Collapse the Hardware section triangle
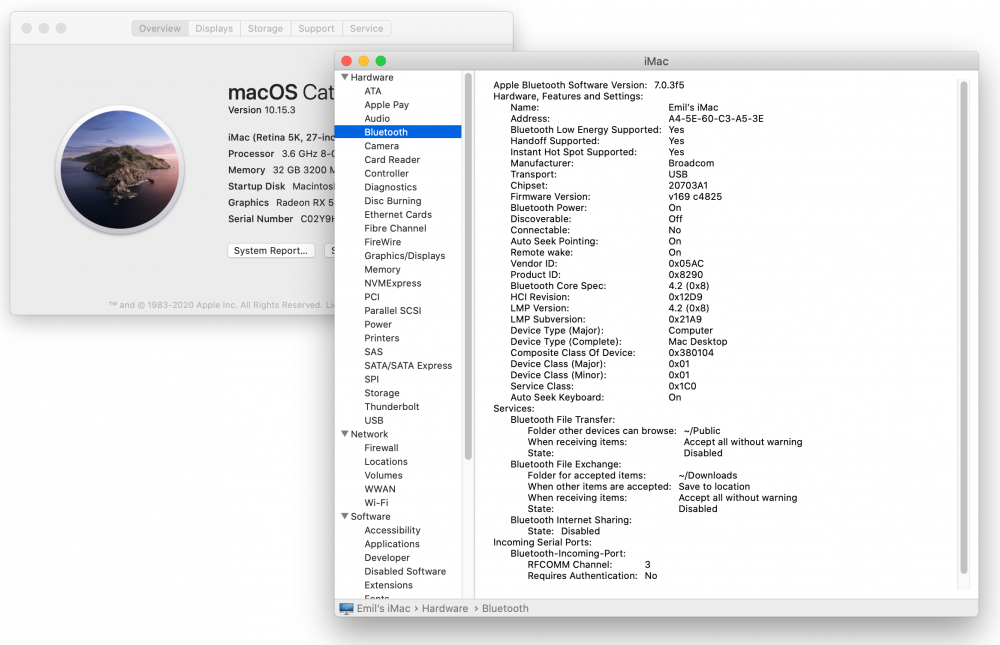The image size is (1000, 645). [x=344, y=77]
